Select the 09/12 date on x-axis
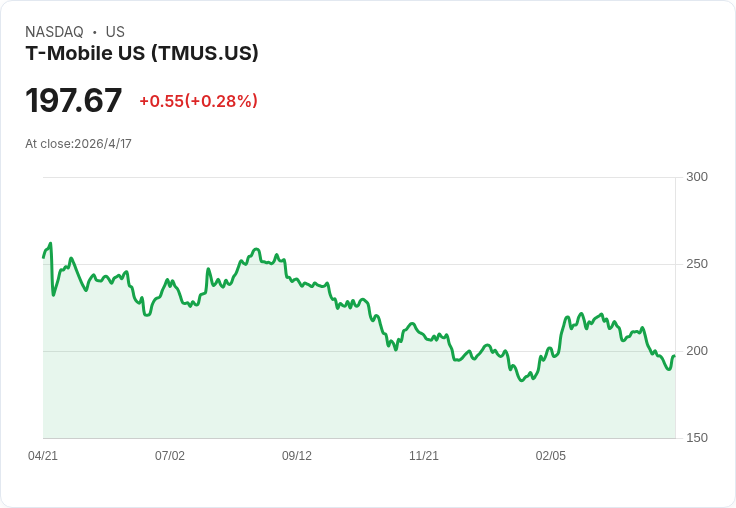 pos(297,456)
